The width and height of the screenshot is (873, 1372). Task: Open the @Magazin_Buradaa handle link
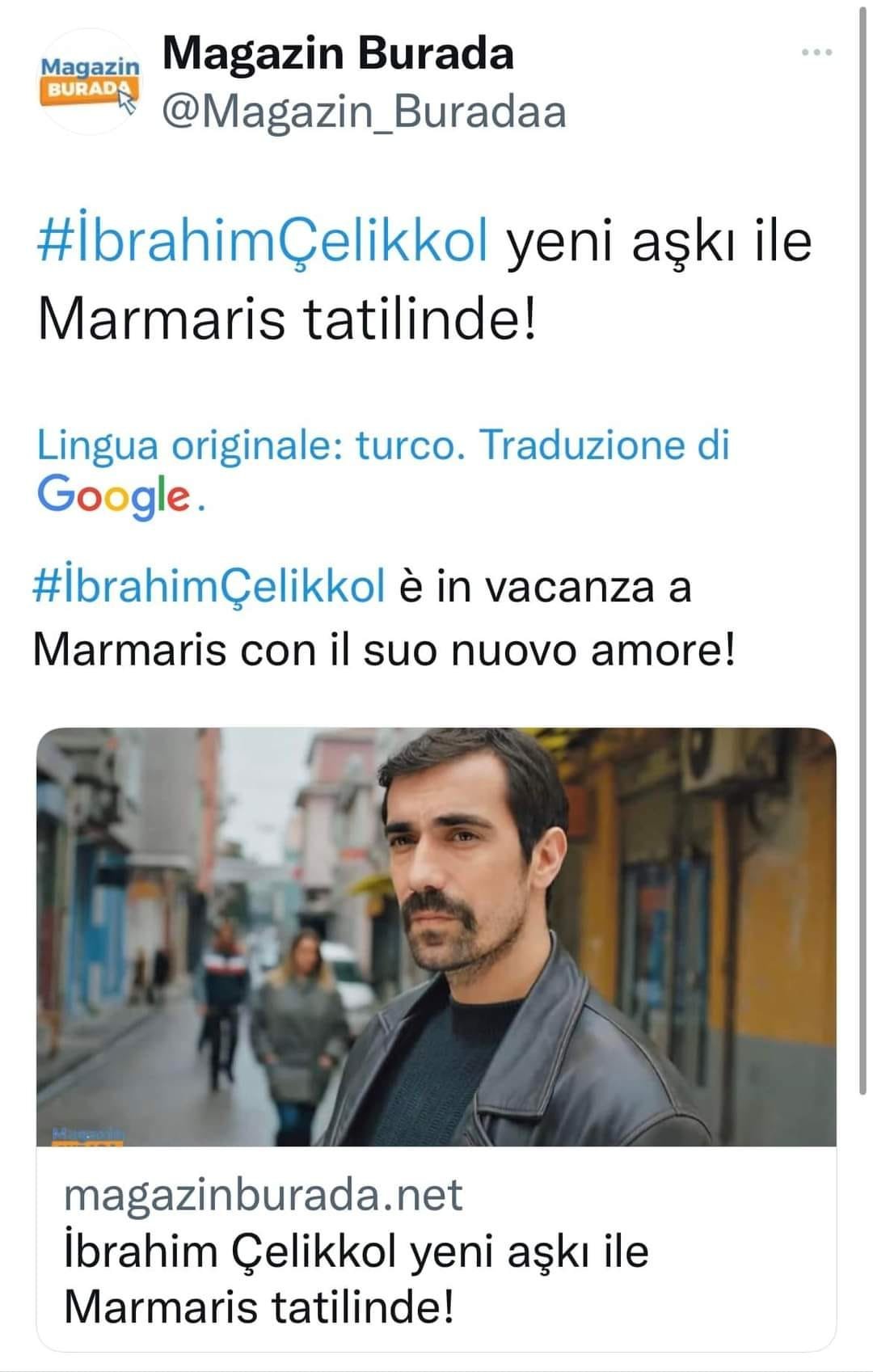click(364, 112)
